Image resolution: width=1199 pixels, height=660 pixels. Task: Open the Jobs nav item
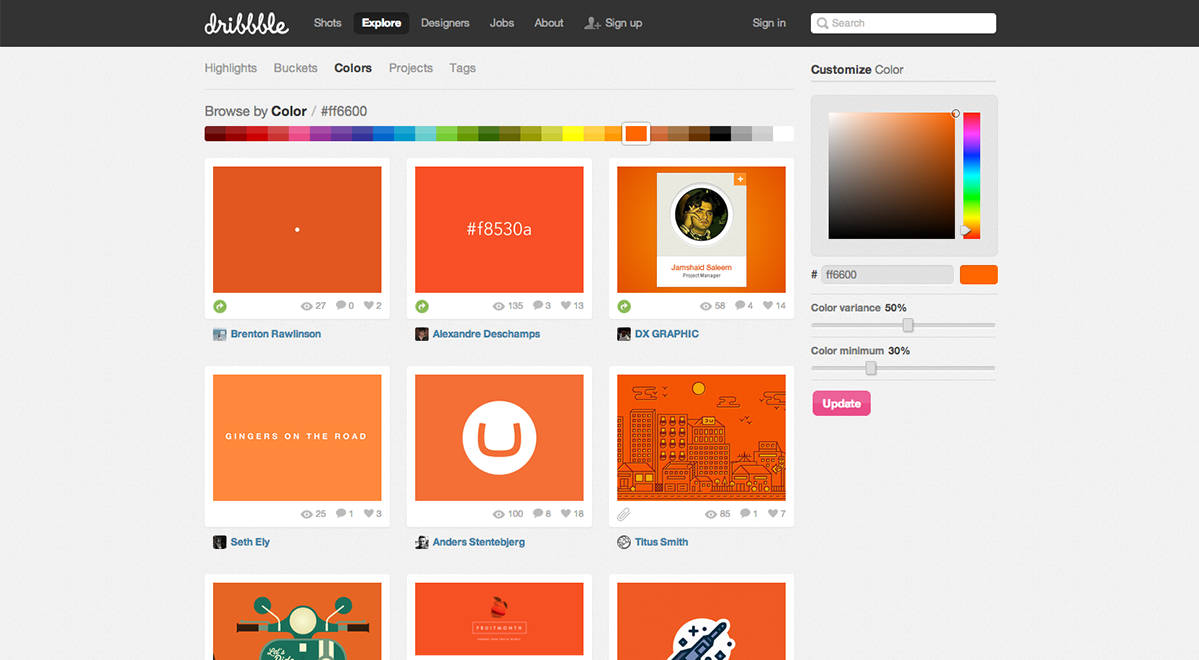[x=502, y=23]
